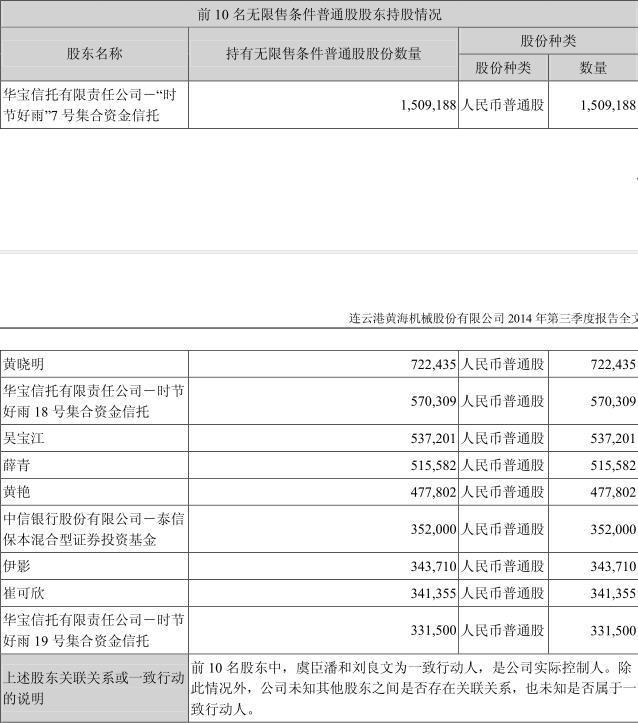Click the 人民币普通股 cell in 崔可欣 row
Viewport: 638px width, 723px height.
coord(503,593)
